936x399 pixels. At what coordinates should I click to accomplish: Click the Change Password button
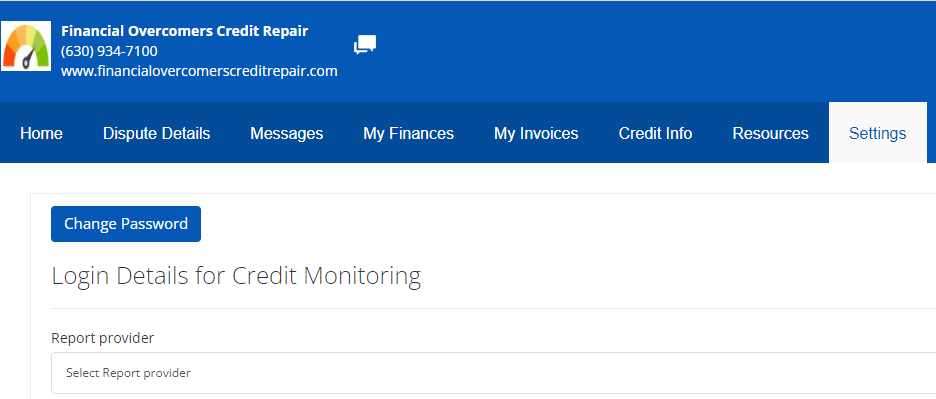coord(126,224)
